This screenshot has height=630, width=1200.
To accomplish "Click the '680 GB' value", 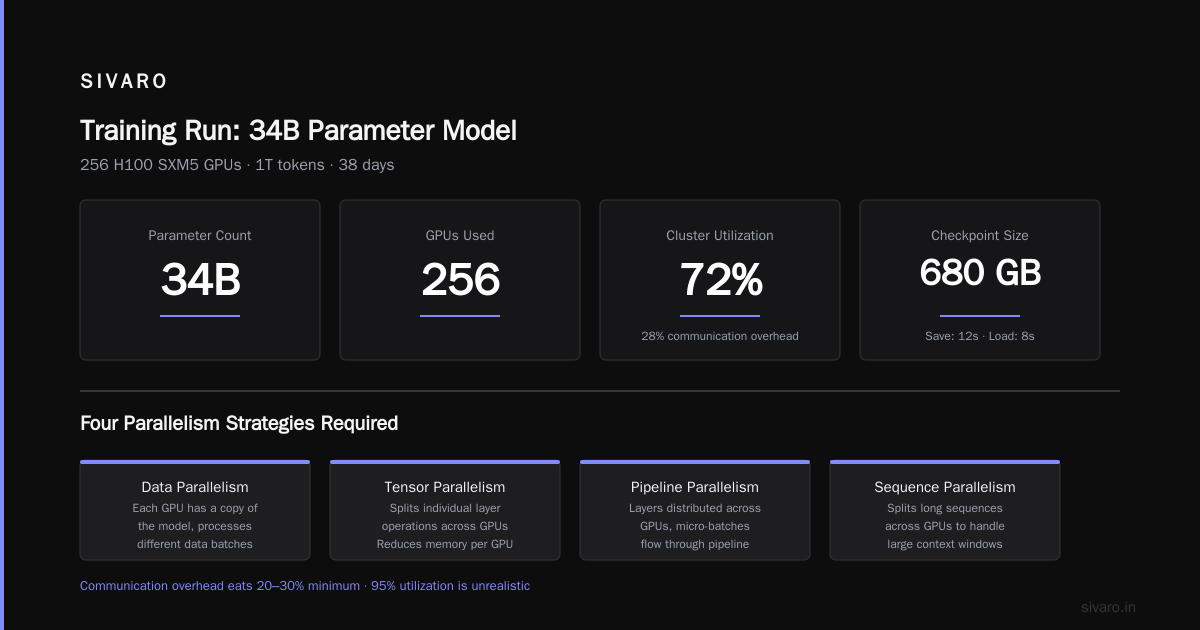I will (980, 272).
